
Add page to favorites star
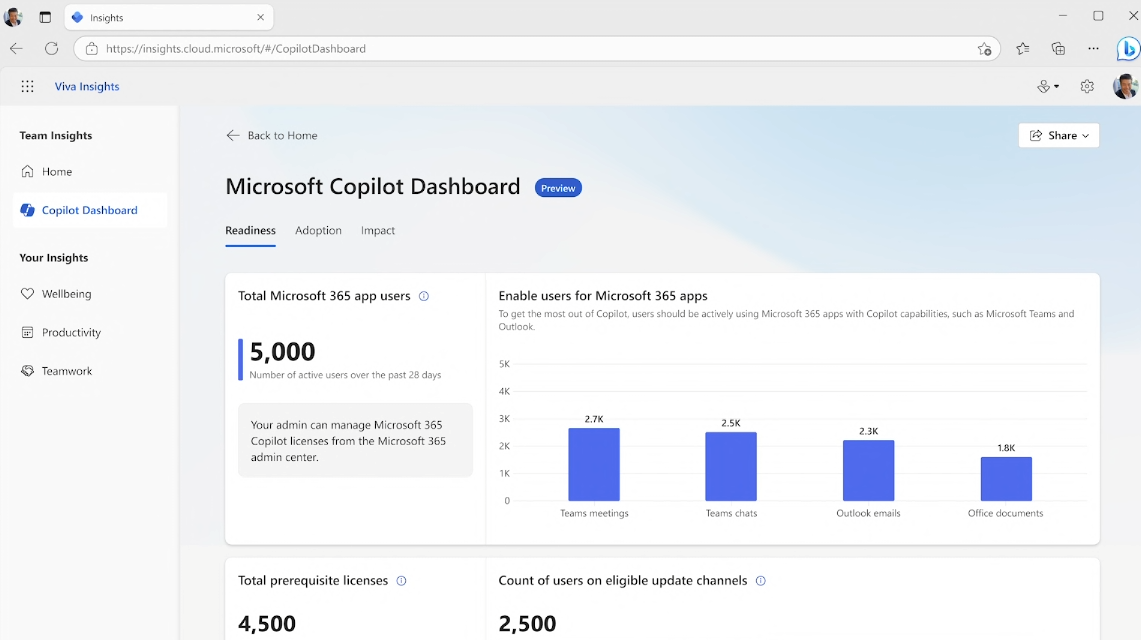[985, 49]
